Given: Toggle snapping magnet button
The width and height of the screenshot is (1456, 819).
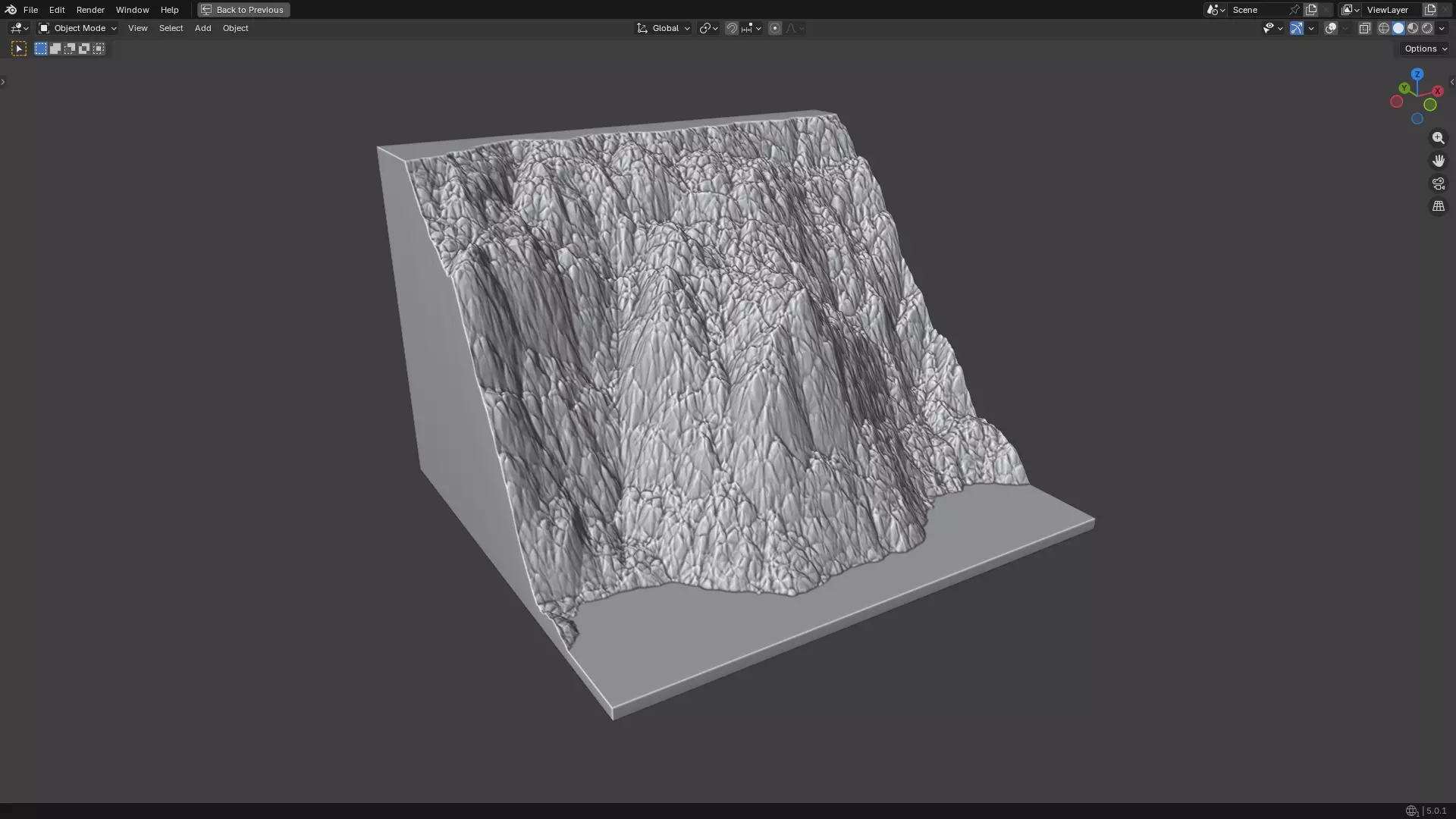Looking at the screenshot, I should [x=731, y=28].
